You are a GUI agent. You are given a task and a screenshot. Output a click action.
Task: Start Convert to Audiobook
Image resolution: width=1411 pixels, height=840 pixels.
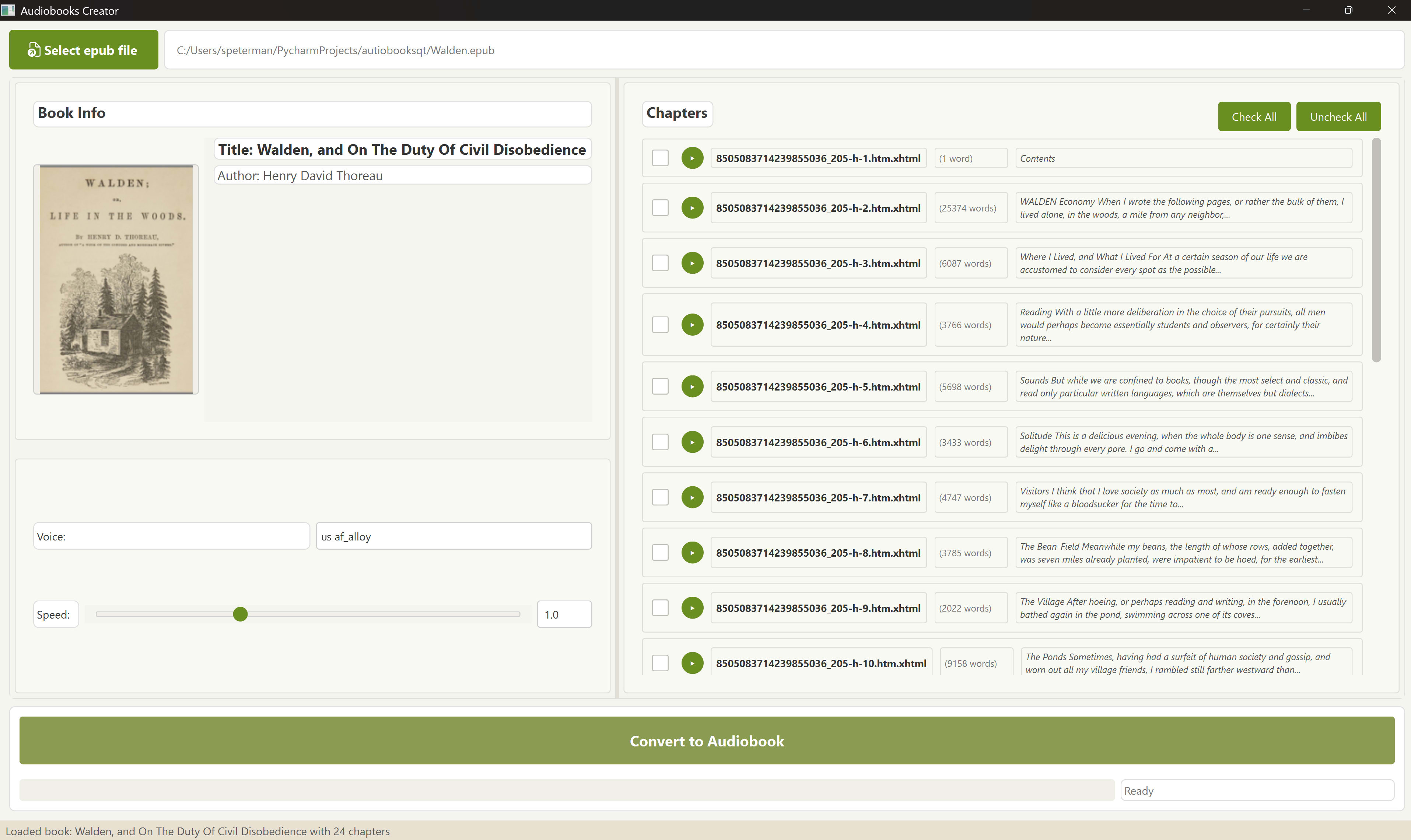(706, 741)
